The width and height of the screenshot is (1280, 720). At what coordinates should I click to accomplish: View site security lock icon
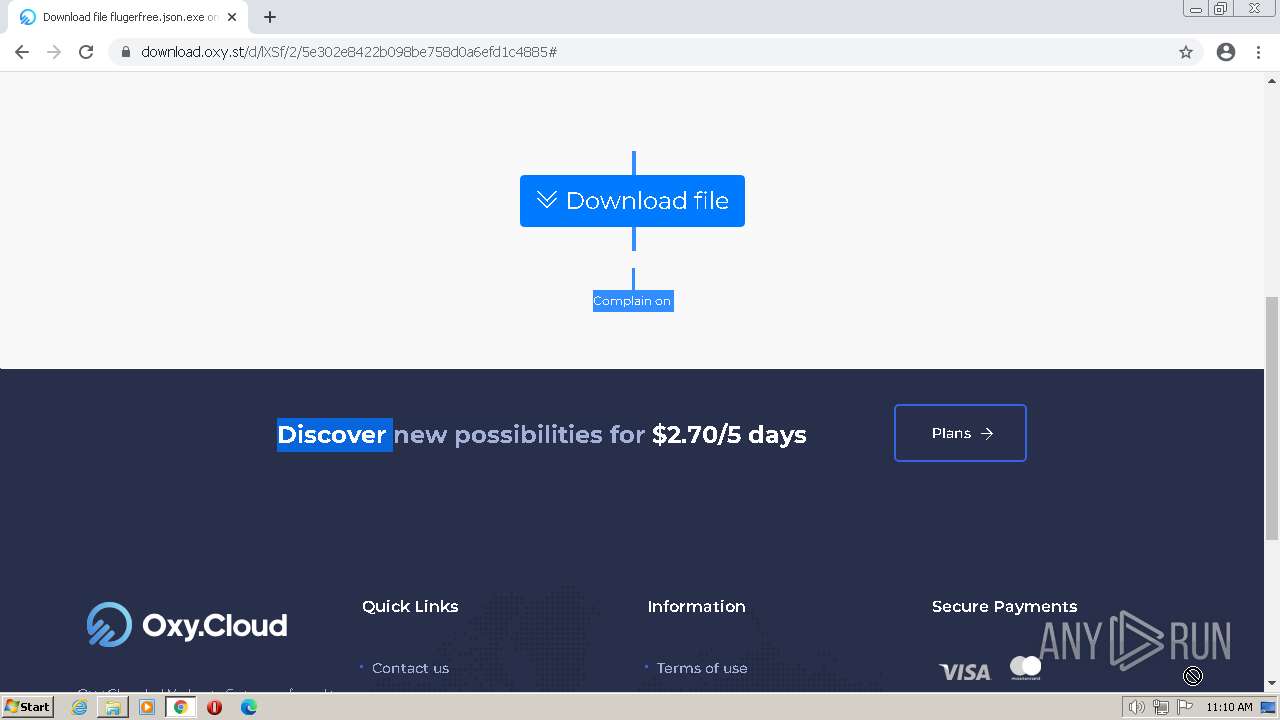point(126,52)
